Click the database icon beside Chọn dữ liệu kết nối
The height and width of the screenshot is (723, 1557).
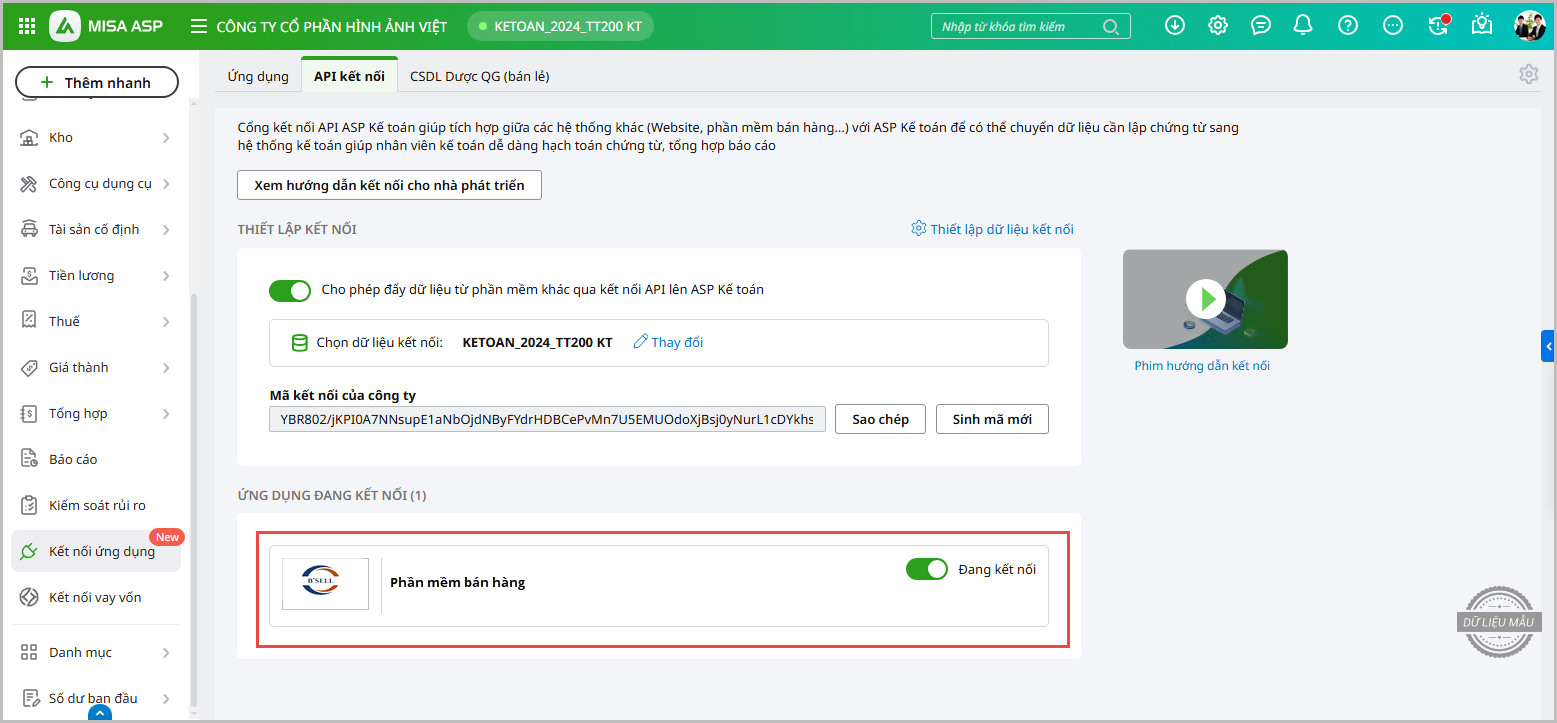pos(299,343)
